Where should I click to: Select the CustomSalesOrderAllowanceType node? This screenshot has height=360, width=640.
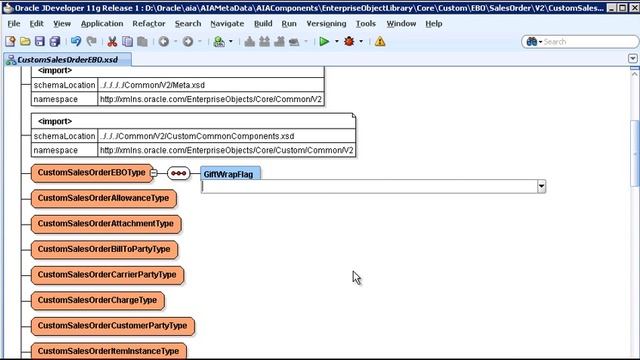pyautogui.click(x=103, y=198)
